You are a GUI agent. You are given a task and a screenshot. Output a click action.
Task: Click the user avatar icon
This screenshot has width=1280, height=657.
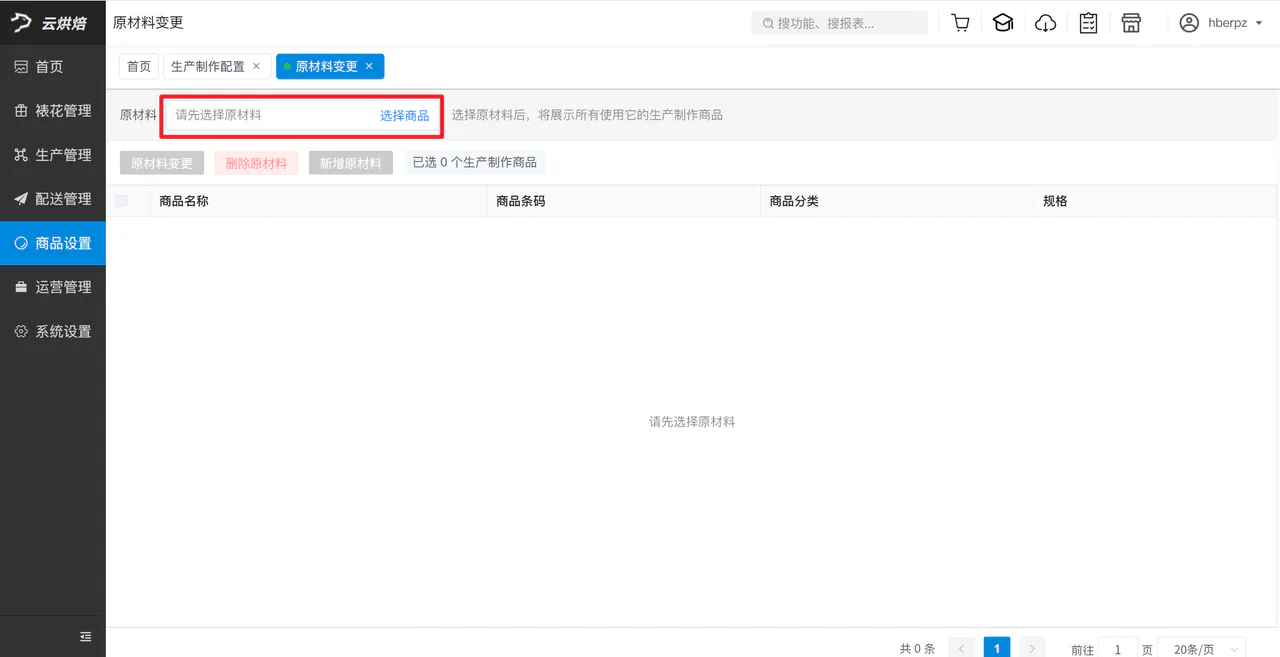click(1189, 23)
